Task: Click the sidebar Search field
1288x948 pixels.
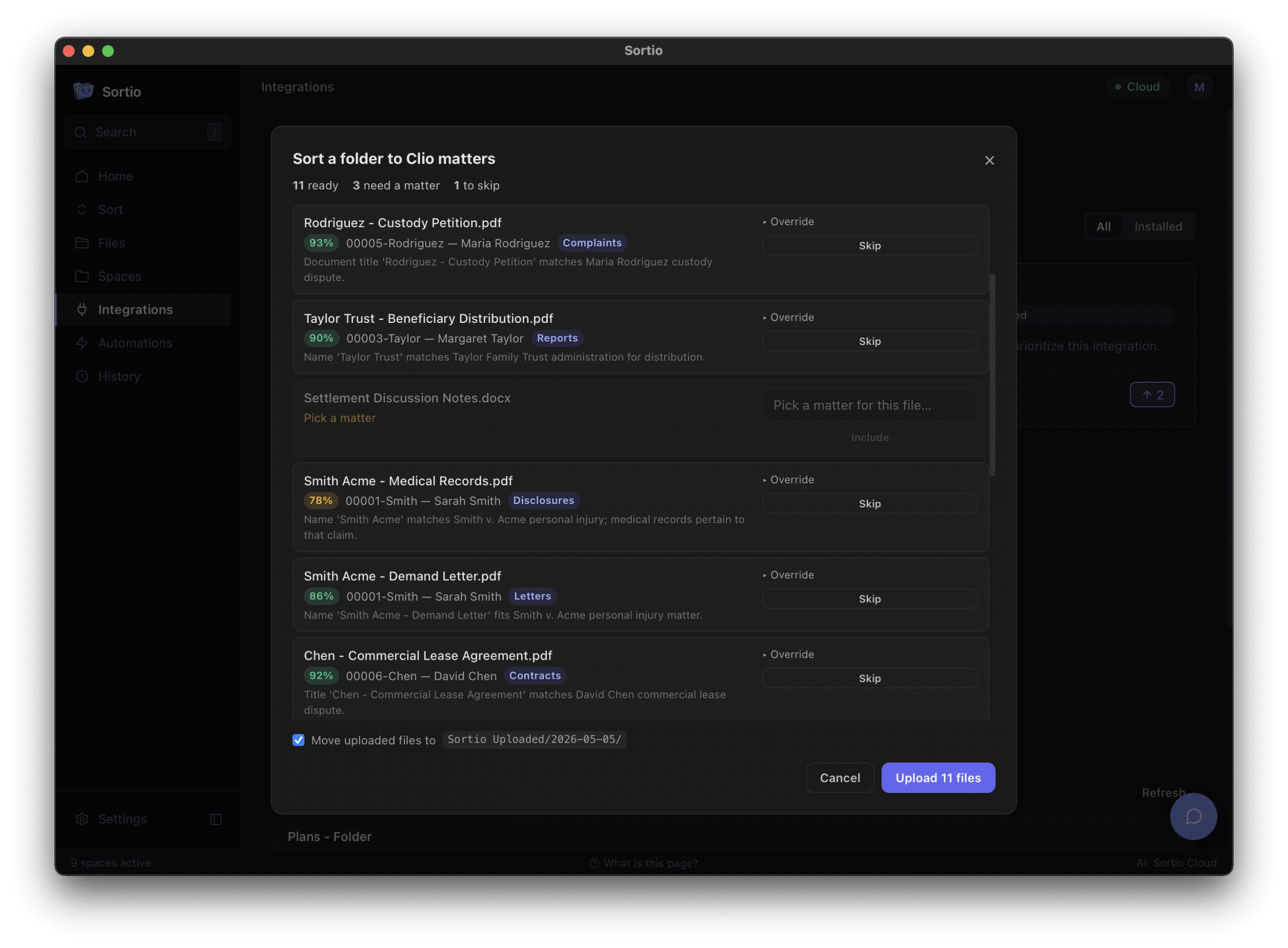Action: (x=147, y=132)
